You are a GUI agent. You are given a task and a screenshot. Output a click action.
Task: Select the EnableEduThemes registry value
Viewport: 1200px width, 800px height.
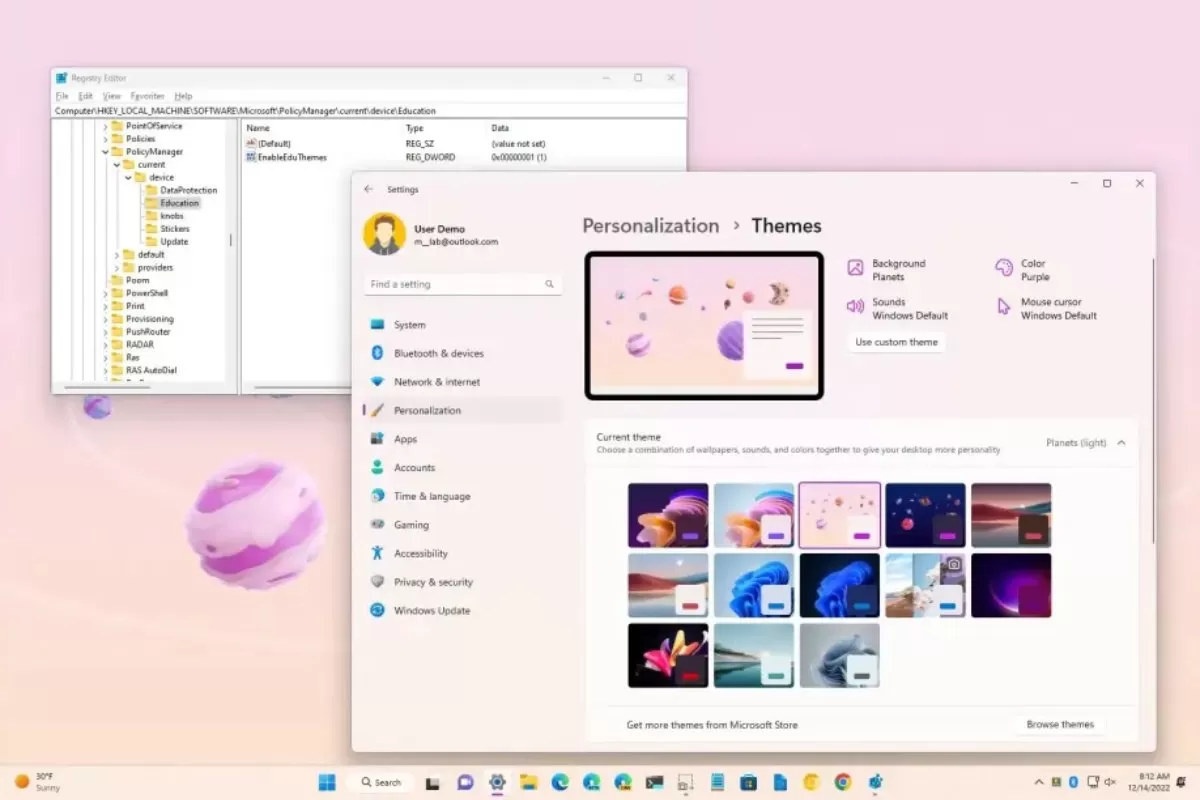292,157
